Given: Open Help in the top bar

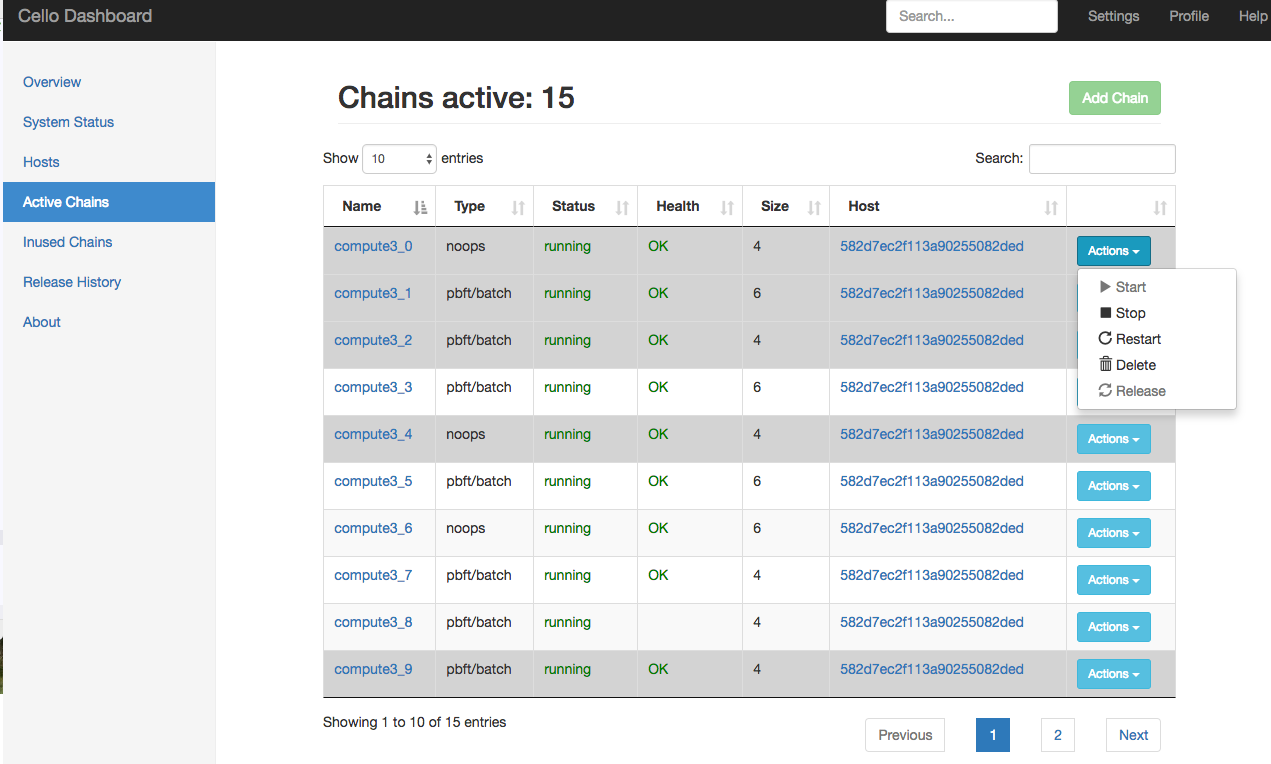Looking at the screenshot, I should tap(1253, 16).
